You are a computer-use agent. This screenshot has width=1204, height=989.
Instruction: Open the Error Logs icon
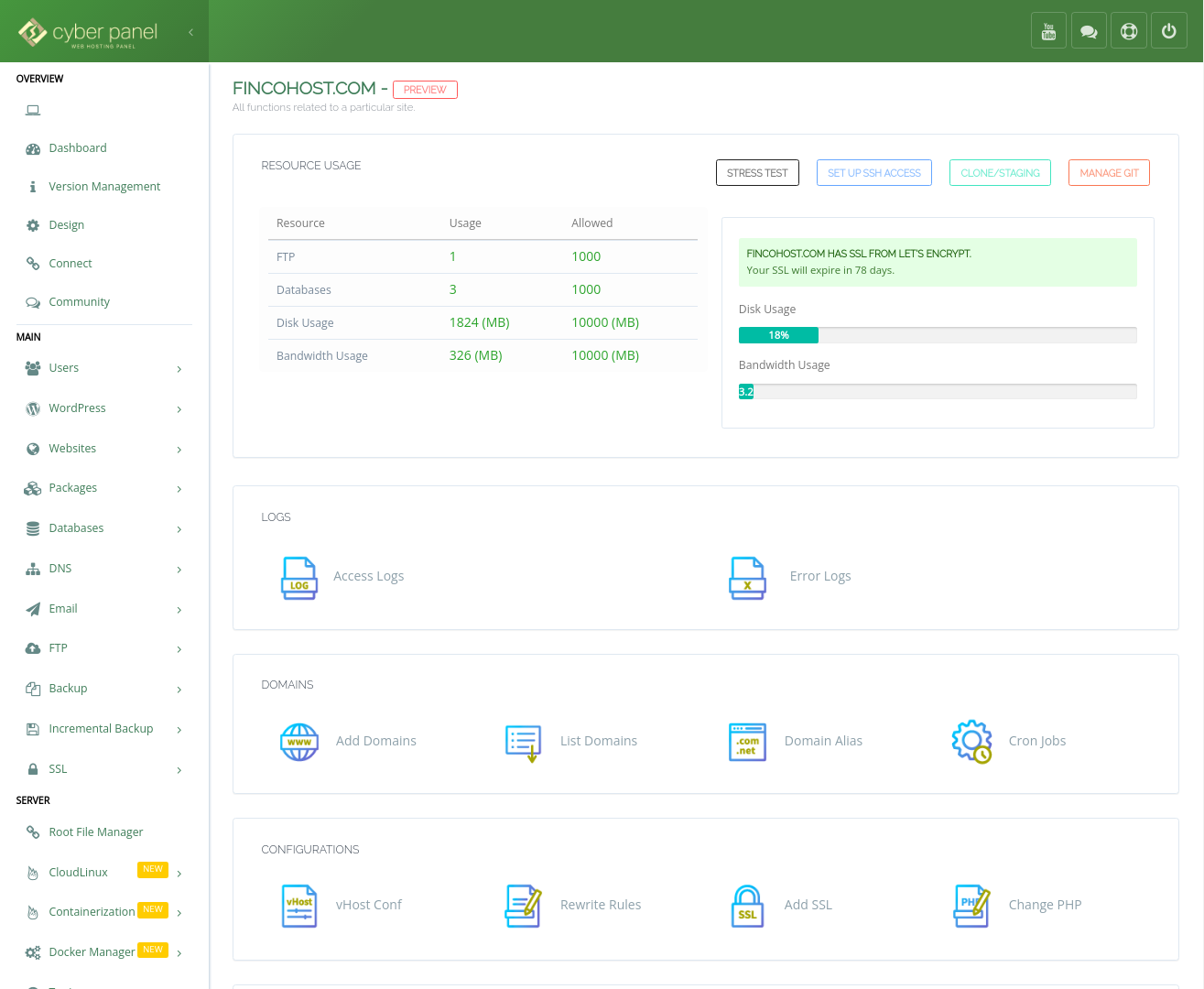[747, 577]
